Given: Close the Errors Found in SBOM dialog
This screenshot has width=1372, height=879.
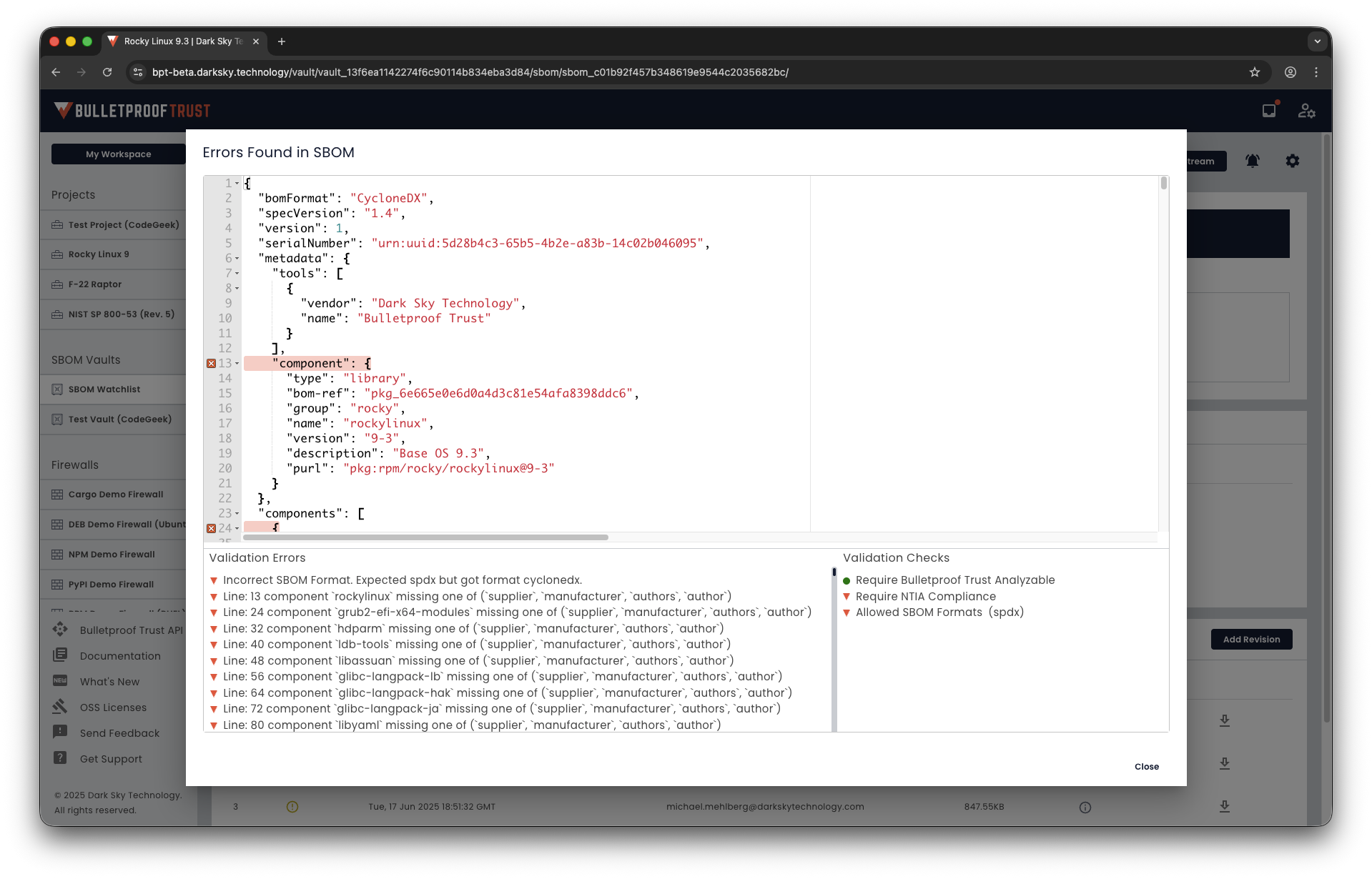Looking at the screenshot, I should click(x=1146, y=767).
